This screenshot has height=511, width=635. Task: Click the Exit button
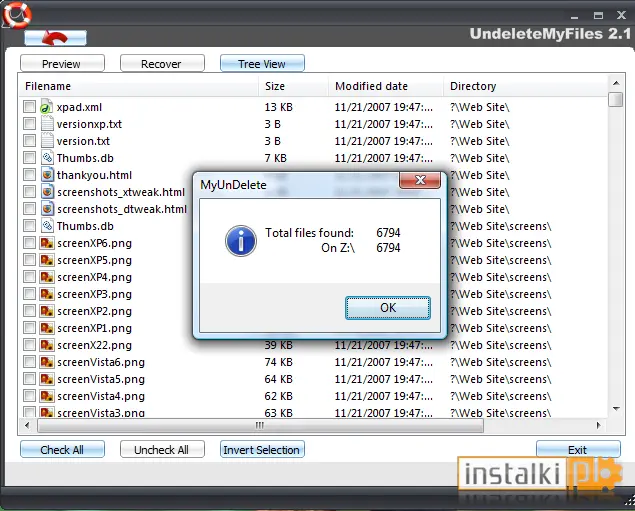578,449
